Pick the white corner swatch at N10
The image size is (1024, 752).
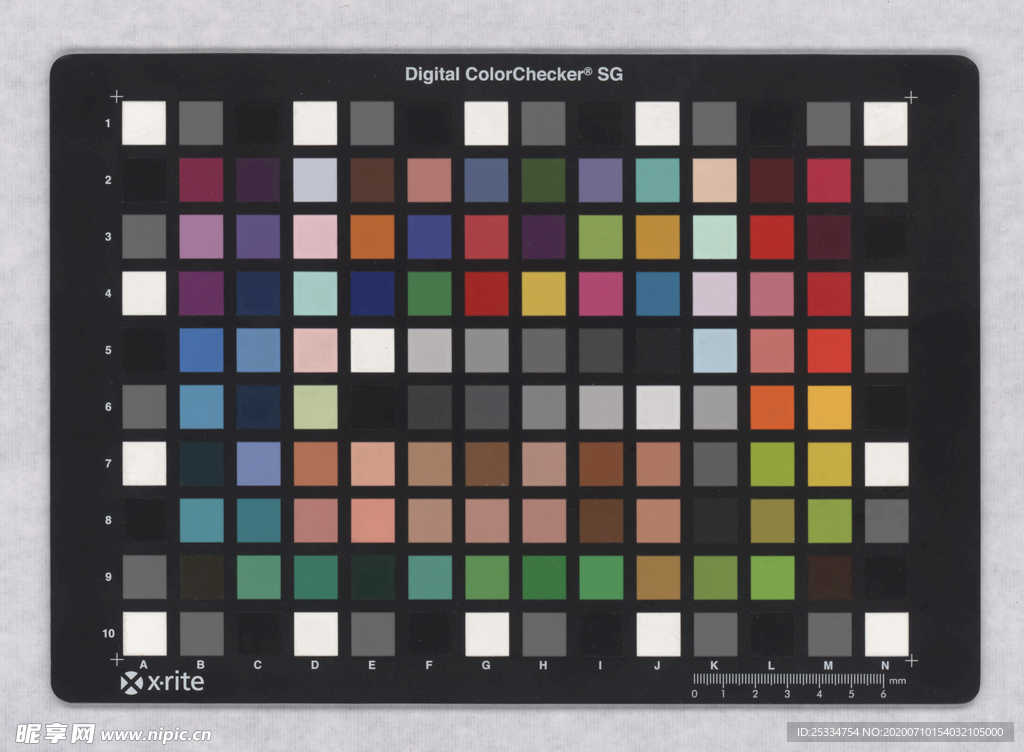pos(887,634)
